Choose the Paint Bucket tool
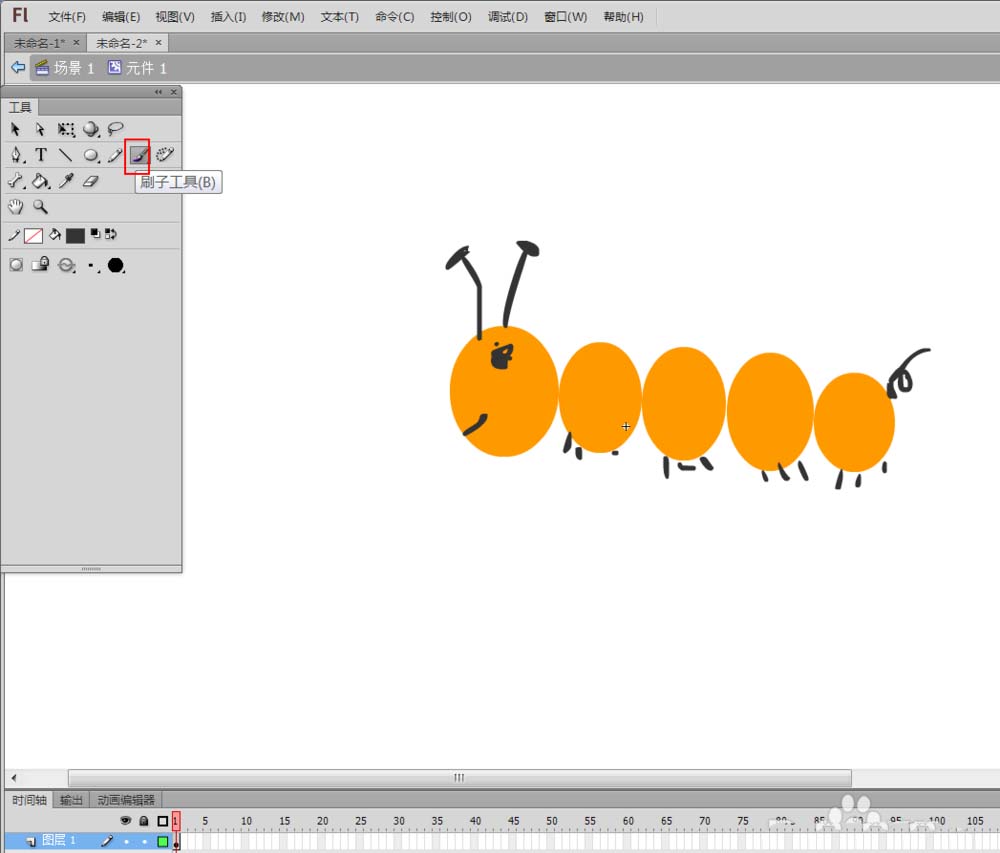The width and height of the screenshot is (1000, 853). pyautogui.click(x=40, y=181)
